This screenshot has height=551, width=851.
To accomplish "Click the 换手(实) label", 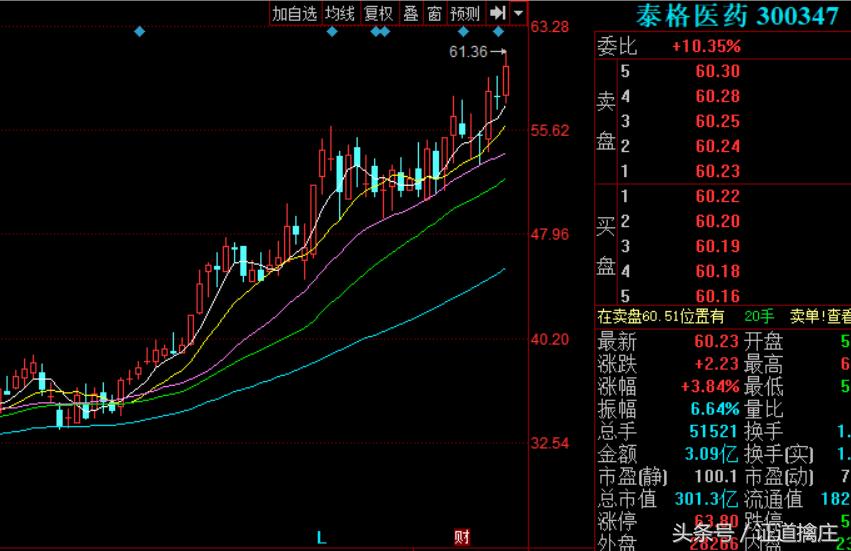I will (779, 454).
